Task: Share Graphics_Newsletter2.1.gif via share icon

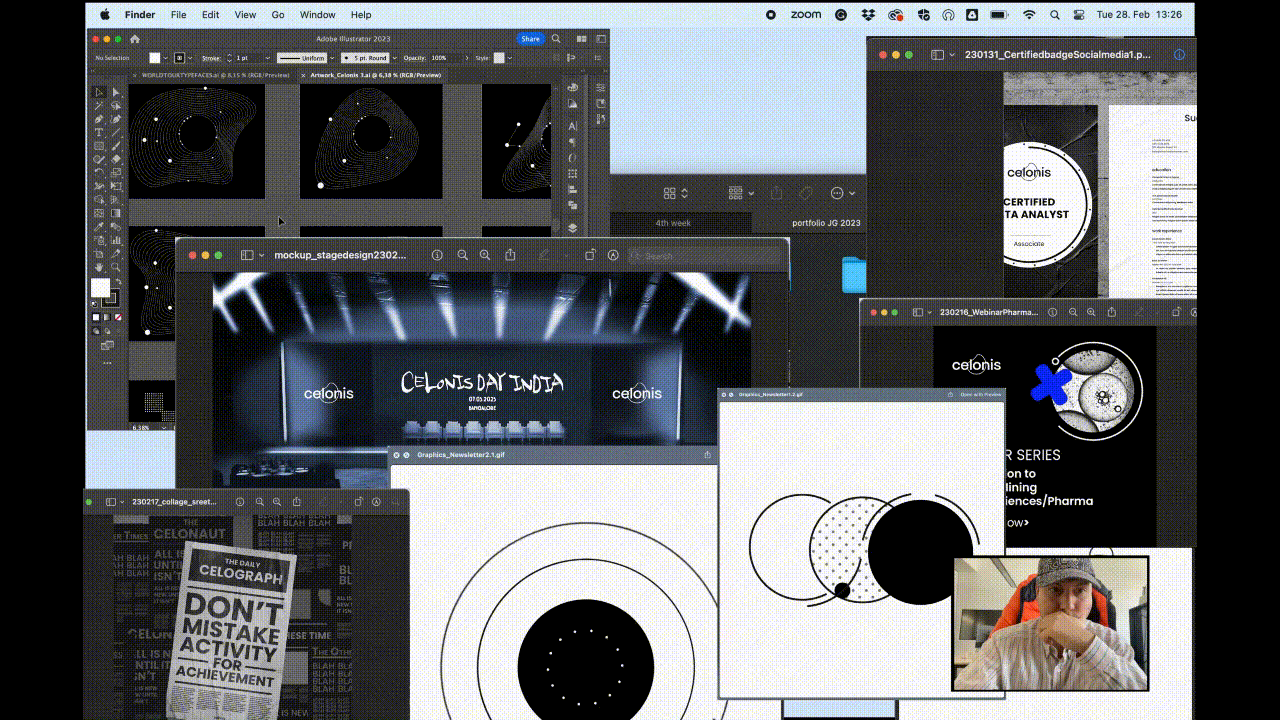Action: [708, 455]
